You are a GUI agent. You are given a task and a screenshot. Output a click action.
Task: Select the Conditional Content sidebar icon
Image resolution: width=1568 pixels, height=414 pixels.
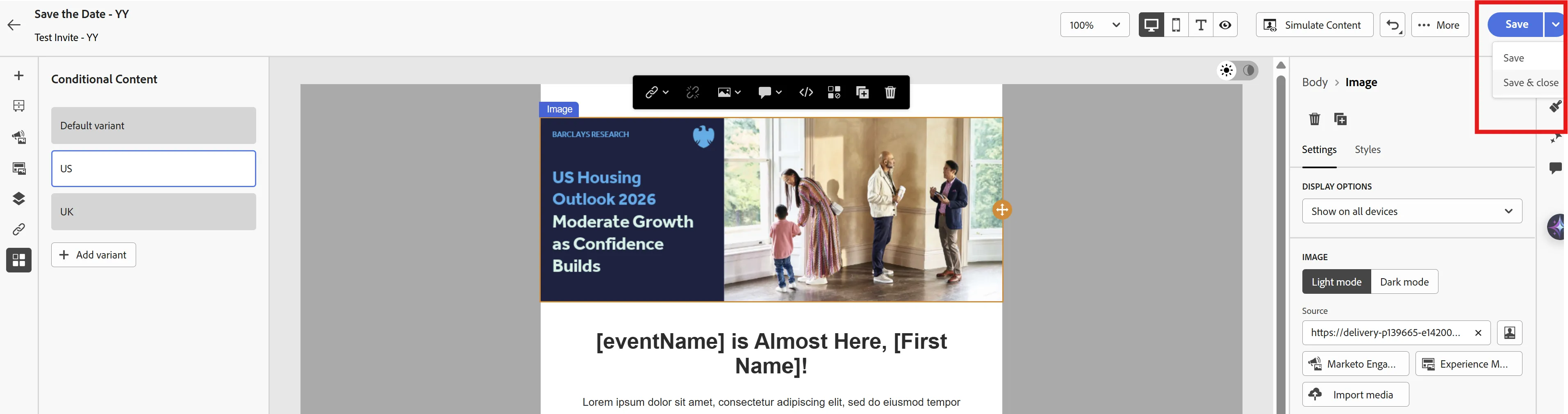coord(19,260)
